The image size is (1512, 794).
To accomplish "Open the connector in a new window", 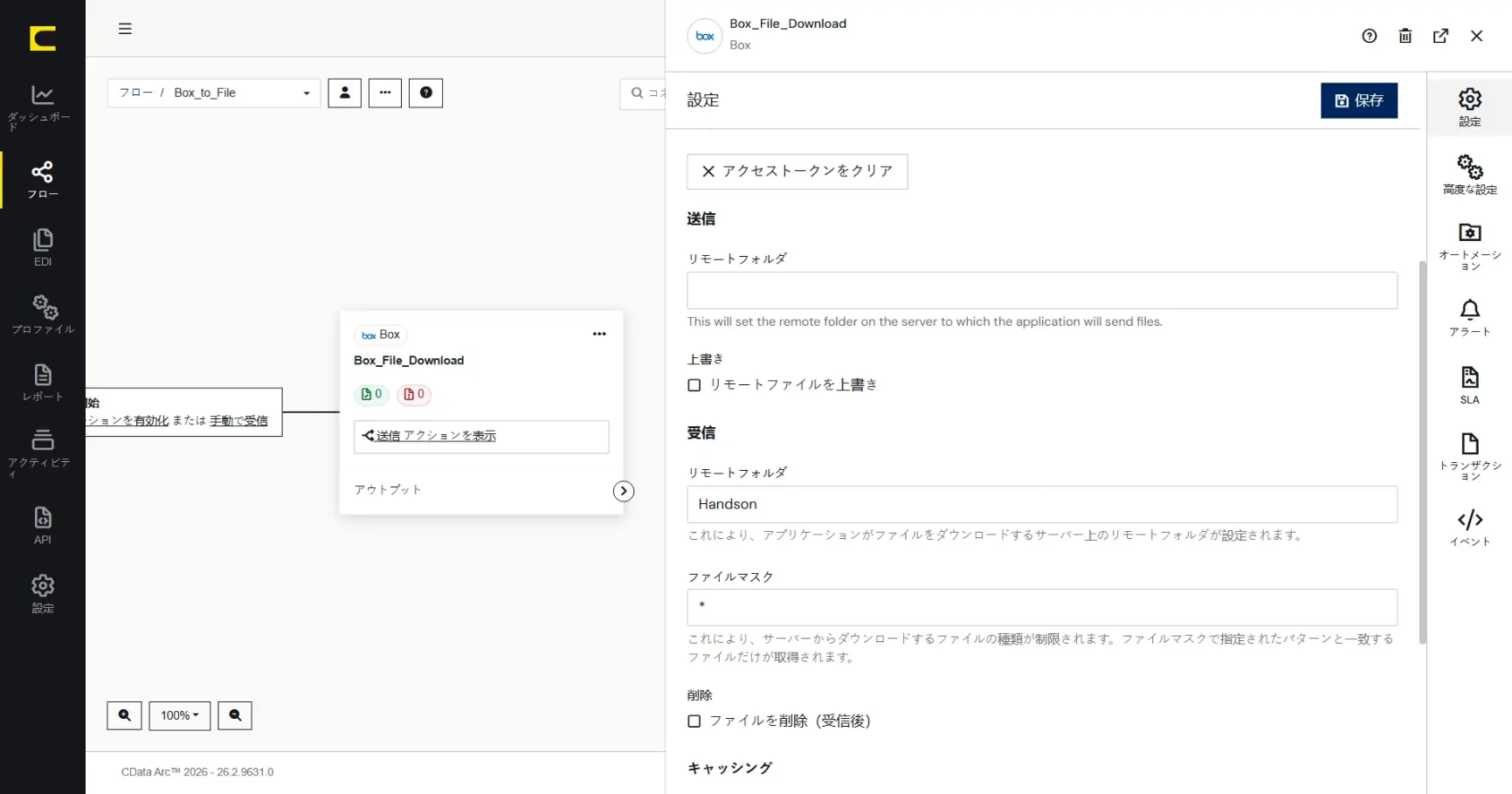I will (1440, 36).
